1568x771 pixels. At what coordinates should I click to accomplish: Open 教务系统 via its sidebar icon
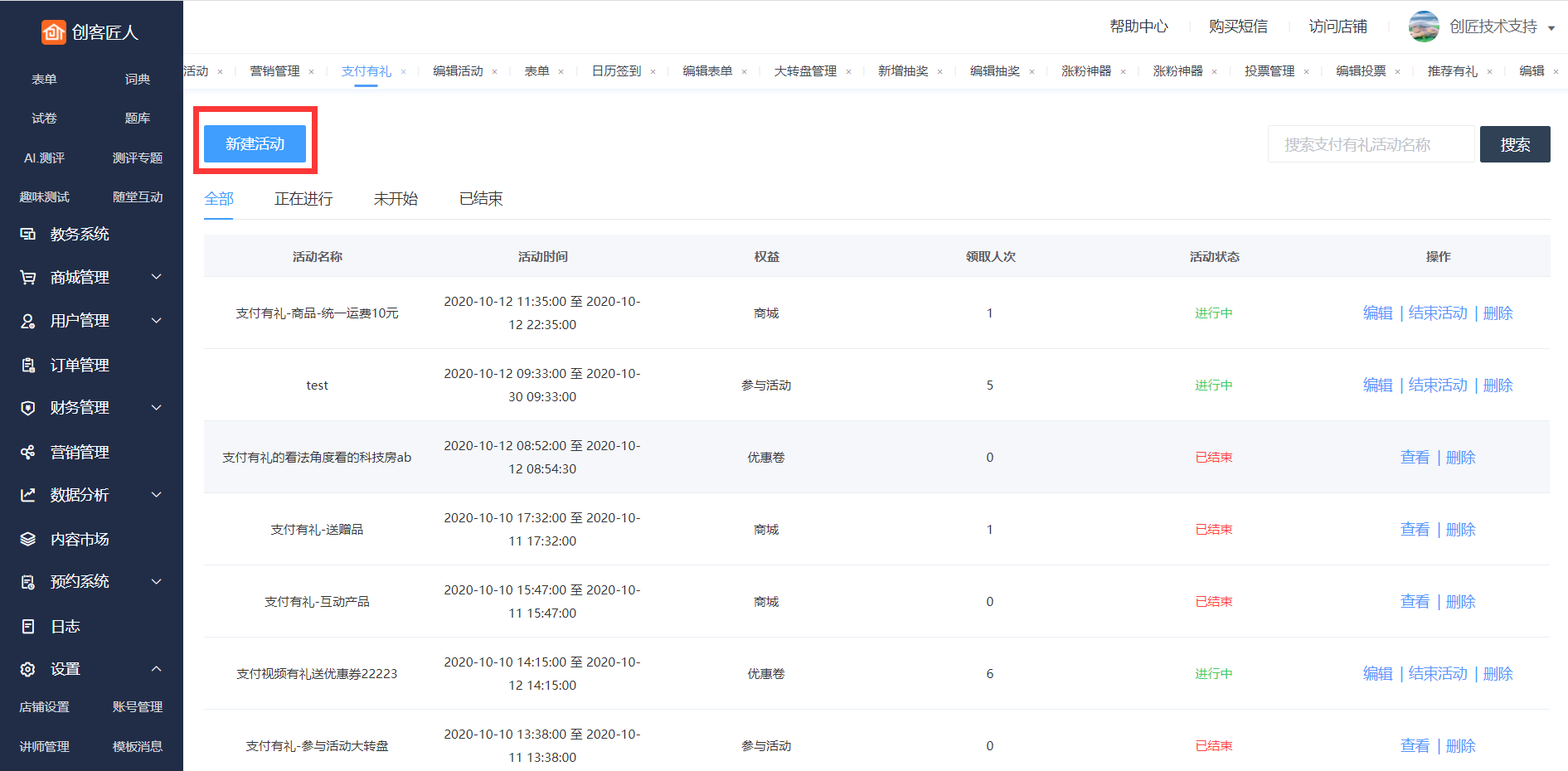tap(28, 235)
